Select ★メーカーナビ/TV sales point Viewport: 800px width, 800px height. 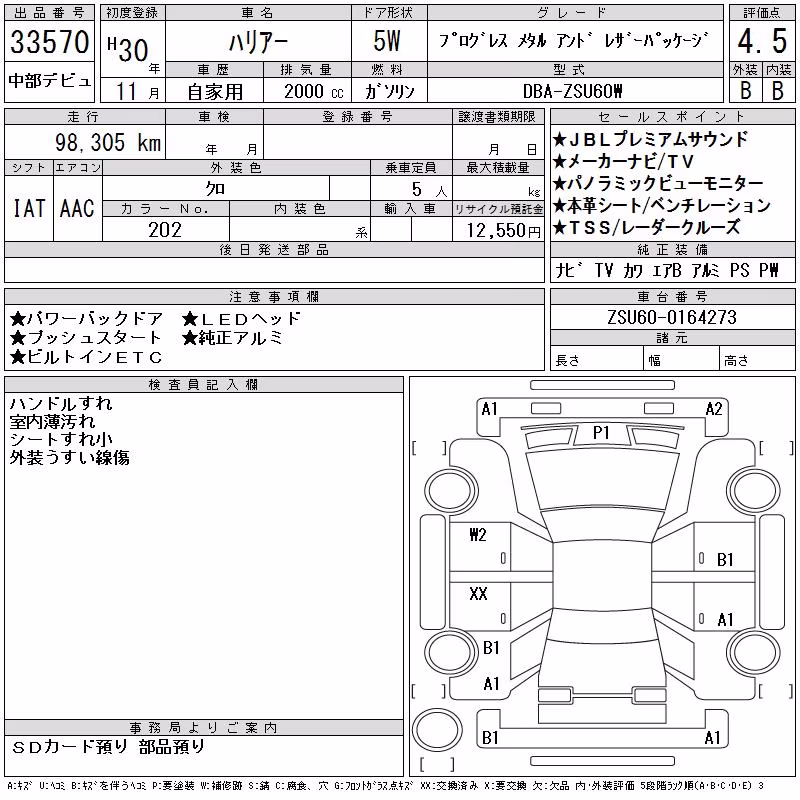[623, 162]
